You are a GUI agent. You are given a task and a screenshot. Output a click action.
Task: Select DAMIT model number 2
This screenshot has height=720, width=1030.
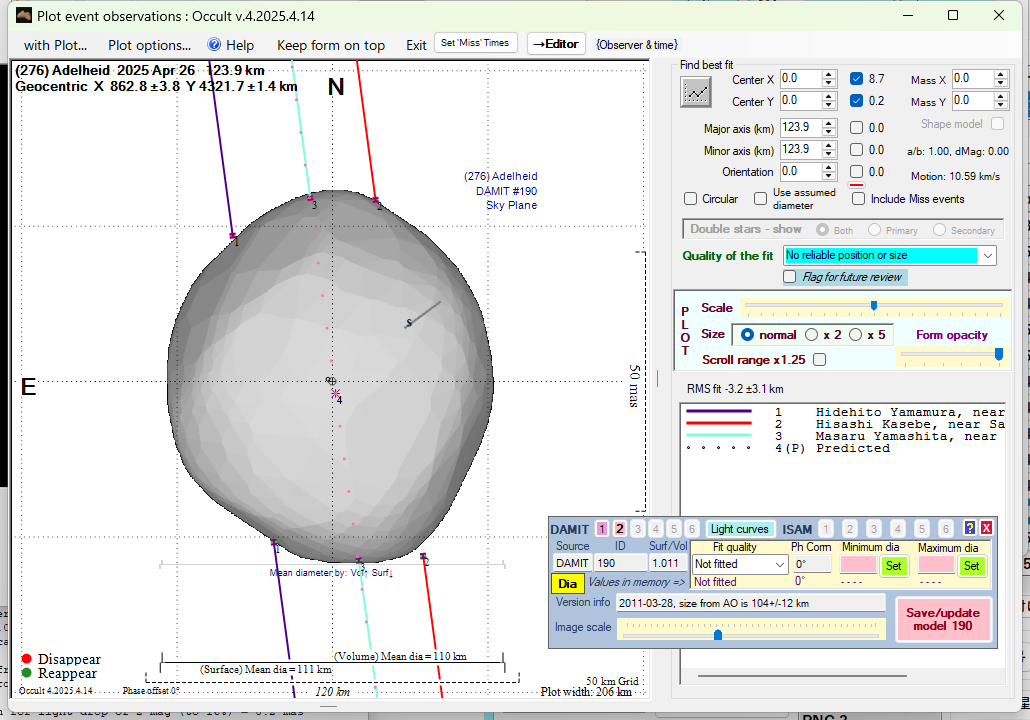620,529
